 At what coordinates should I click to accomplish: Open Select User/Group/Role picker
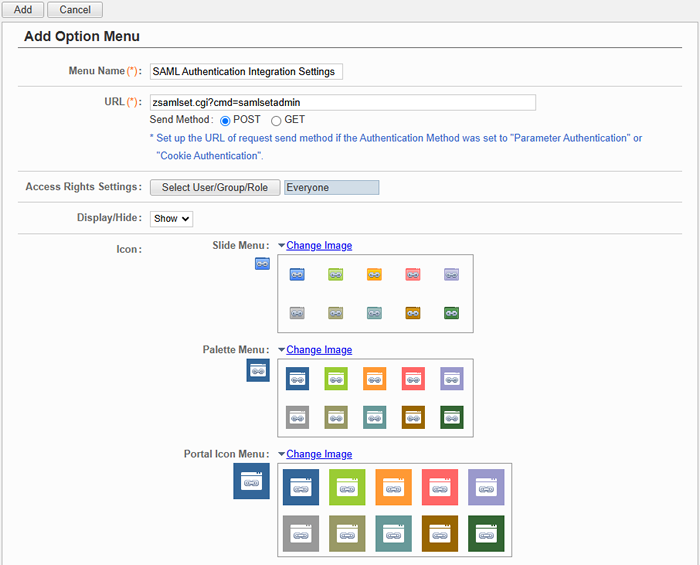tap(215, 187)
